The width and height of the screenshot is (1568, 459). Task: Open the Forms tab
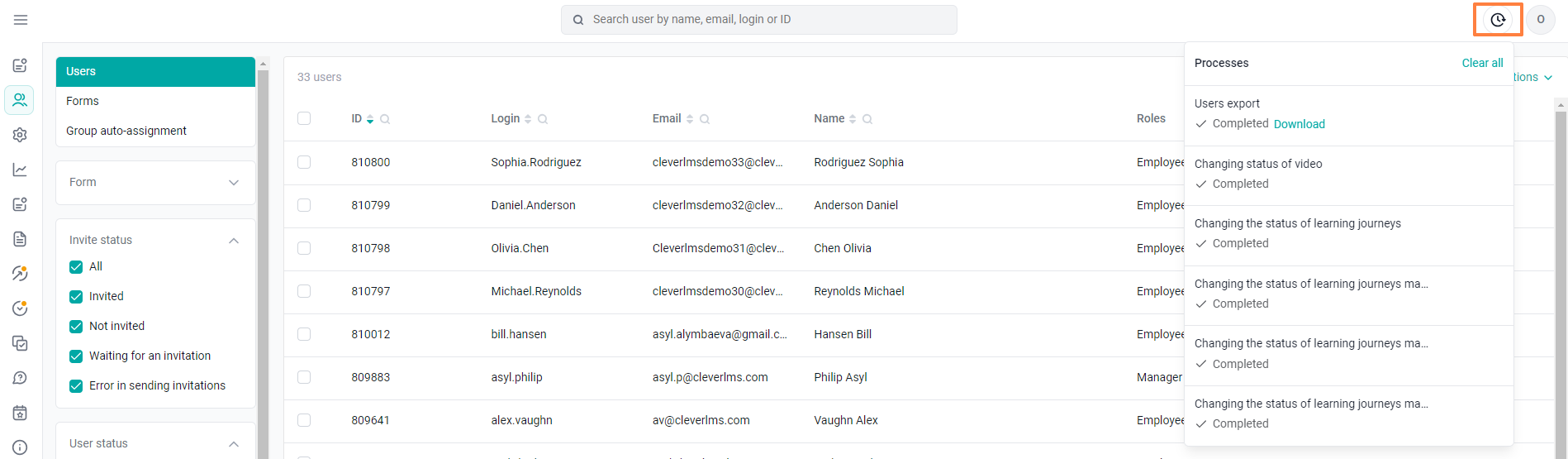click(155, 101)
